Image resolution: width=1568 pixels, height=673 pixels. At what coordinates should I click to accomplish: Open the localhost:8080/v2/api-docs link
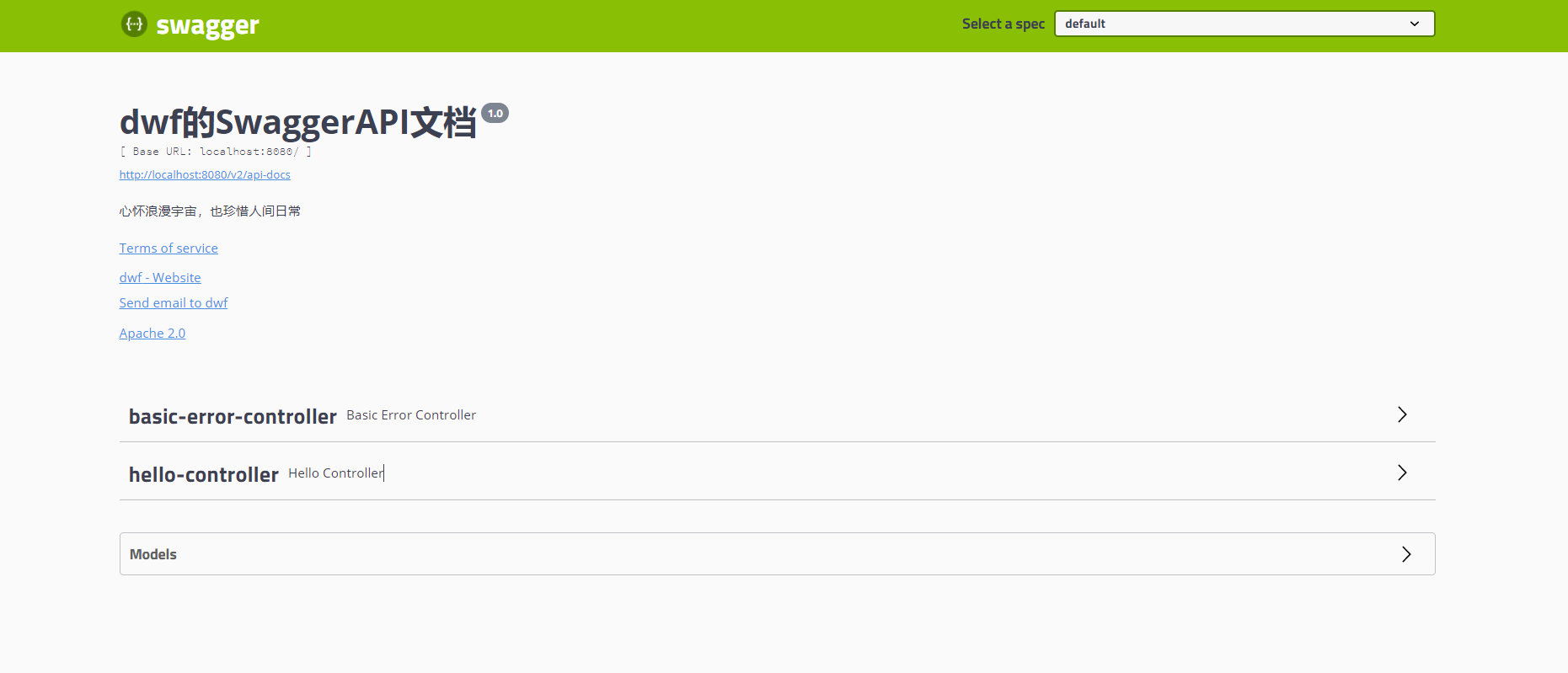pos(205,175)
